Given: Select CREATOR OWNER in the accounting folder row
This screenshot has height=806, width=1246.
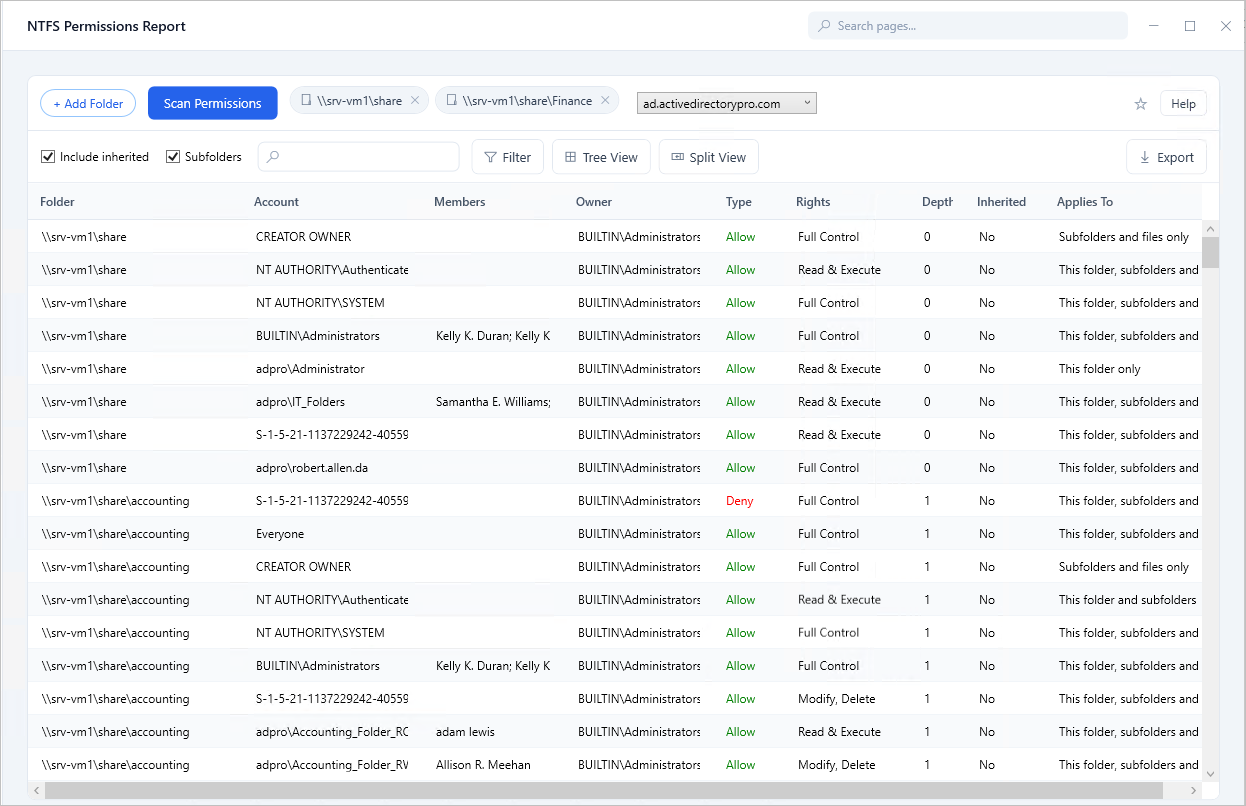Looking at the screenshot, I should 303,567.
